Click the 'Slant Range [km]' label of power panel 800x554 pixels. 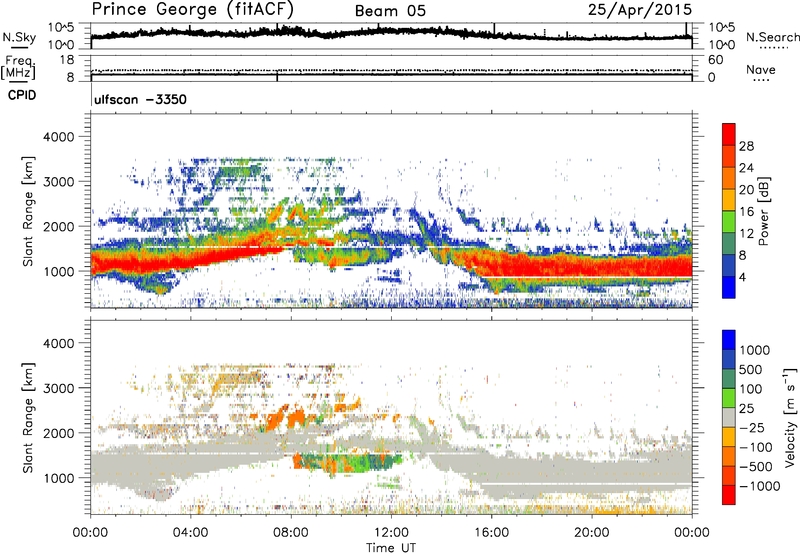28,211
